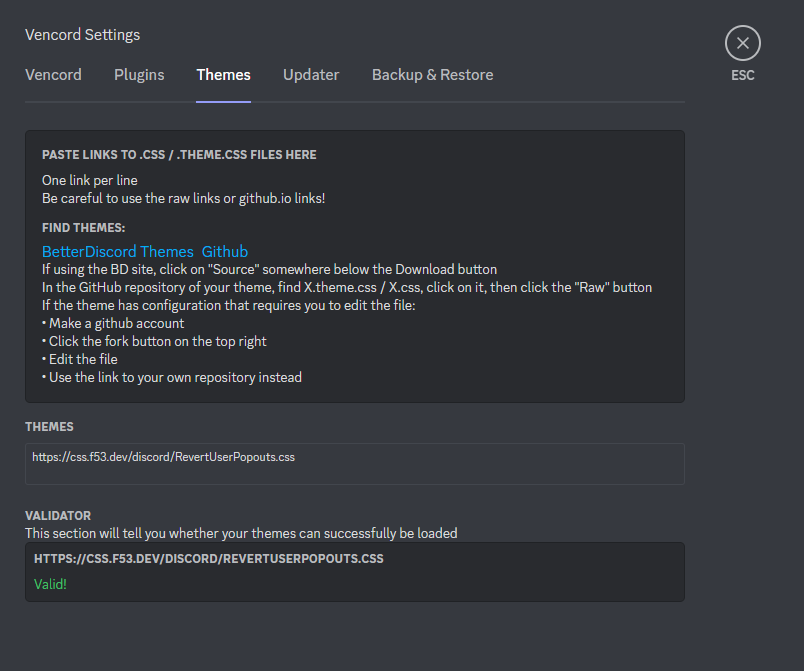Viewport: 804px width, 671px height.
Task: Switch to the Vencord tab
Action: (x=53, y=75)
